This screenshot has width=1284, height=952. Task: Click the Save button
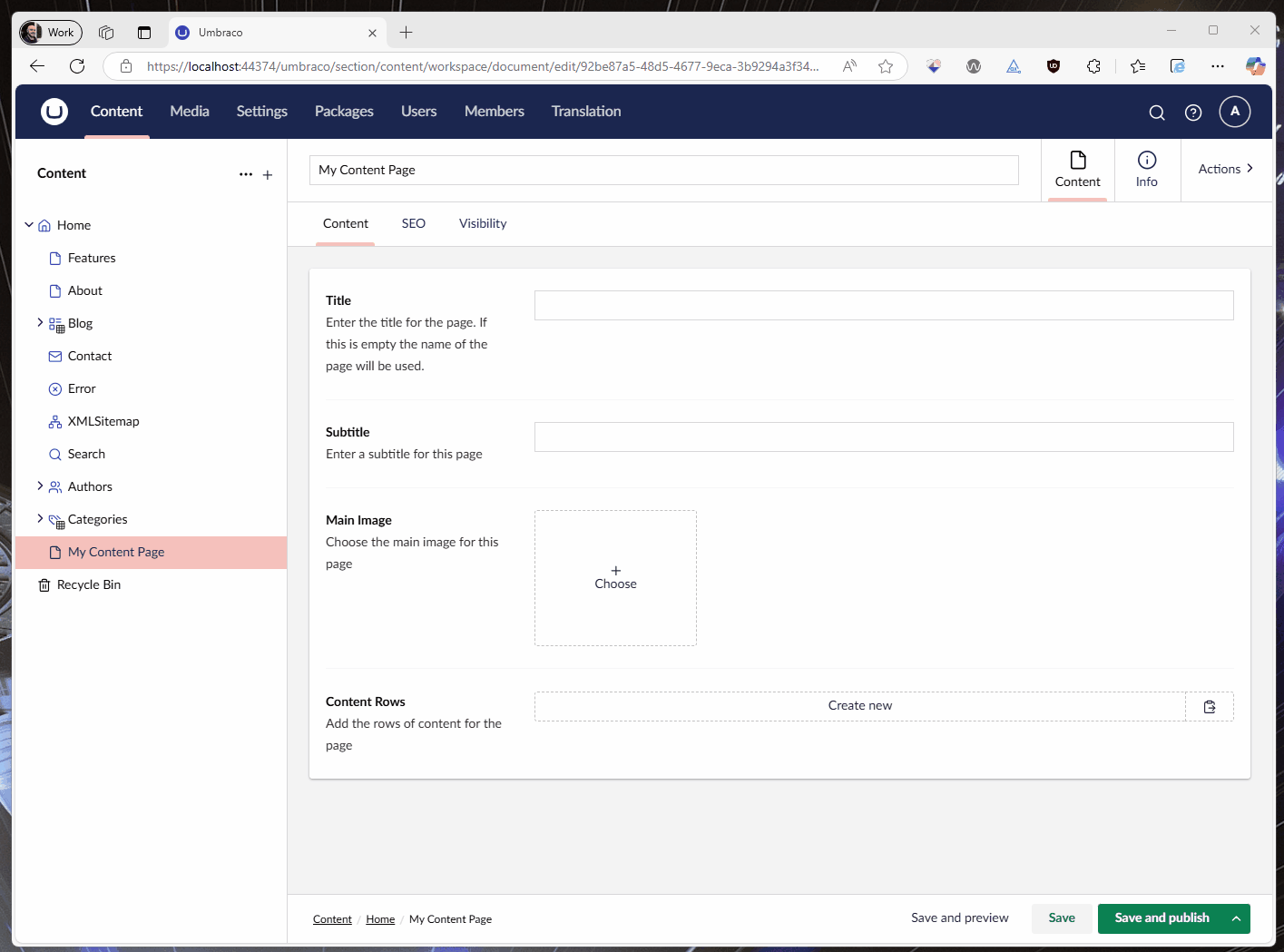click(x=1062, y=918)
